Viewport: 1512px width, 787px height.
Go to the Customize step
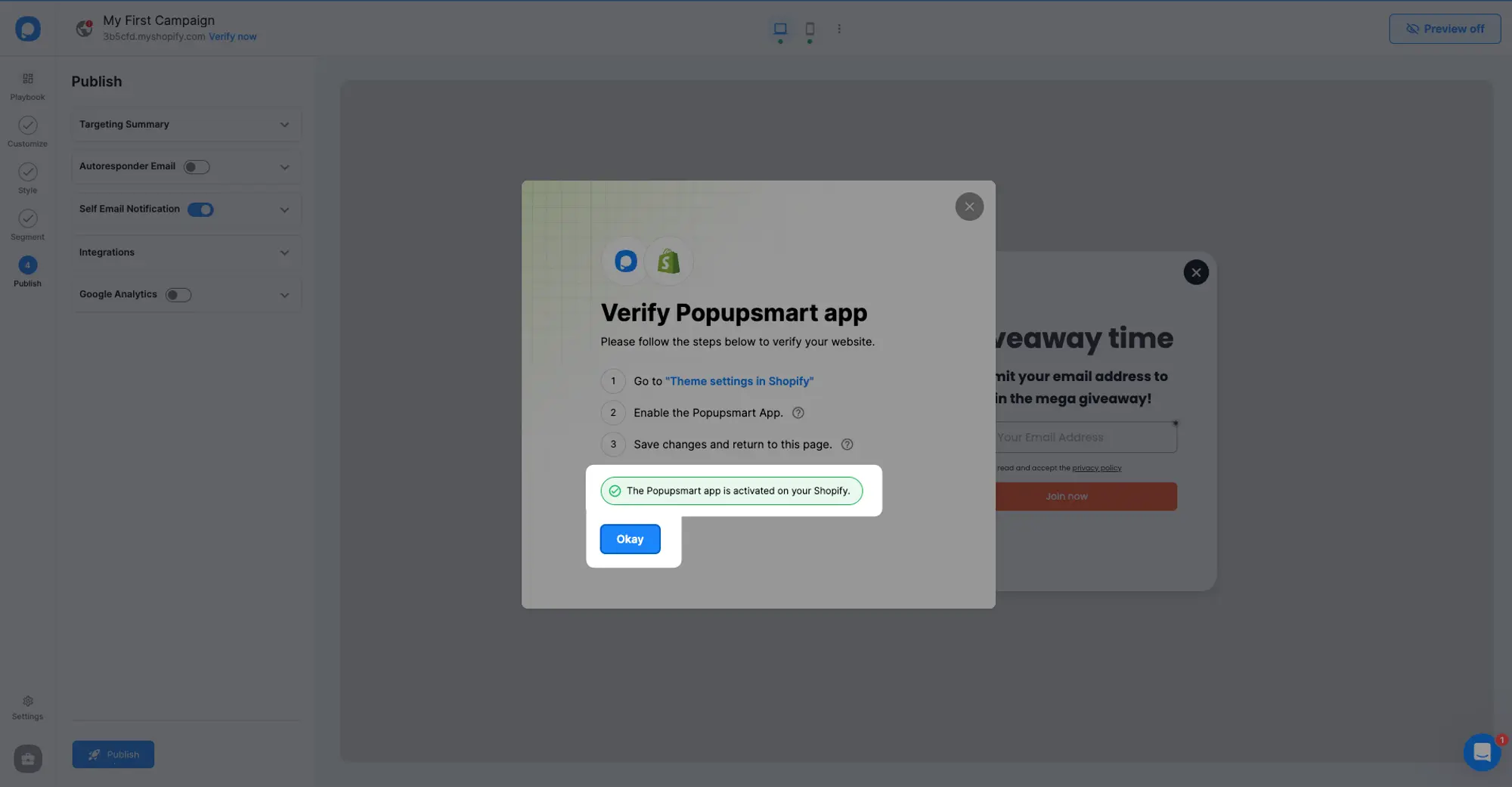click(27, 132)
